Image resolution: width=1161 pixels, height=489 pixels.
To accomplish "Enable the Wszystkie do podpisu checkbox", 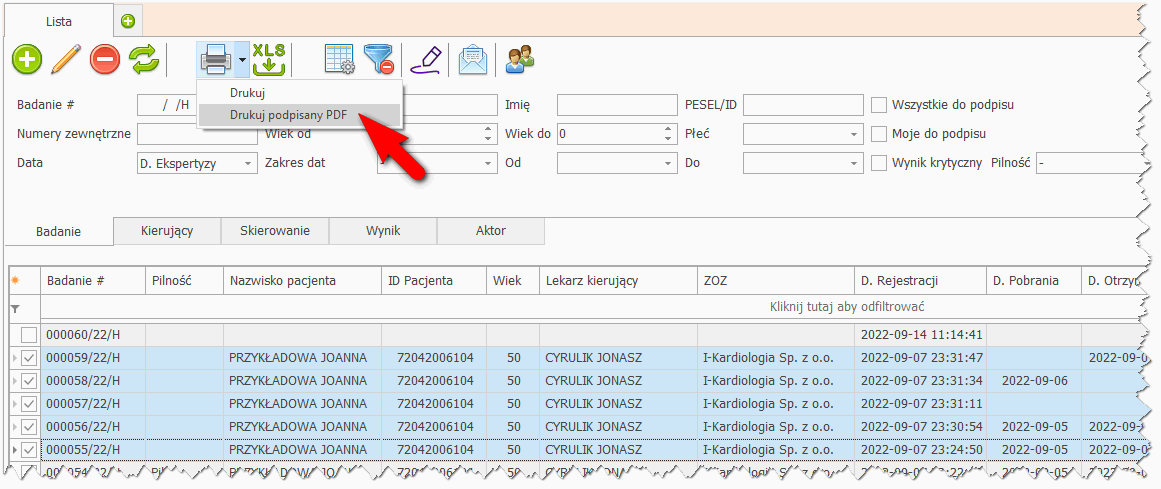I will 880,105.
